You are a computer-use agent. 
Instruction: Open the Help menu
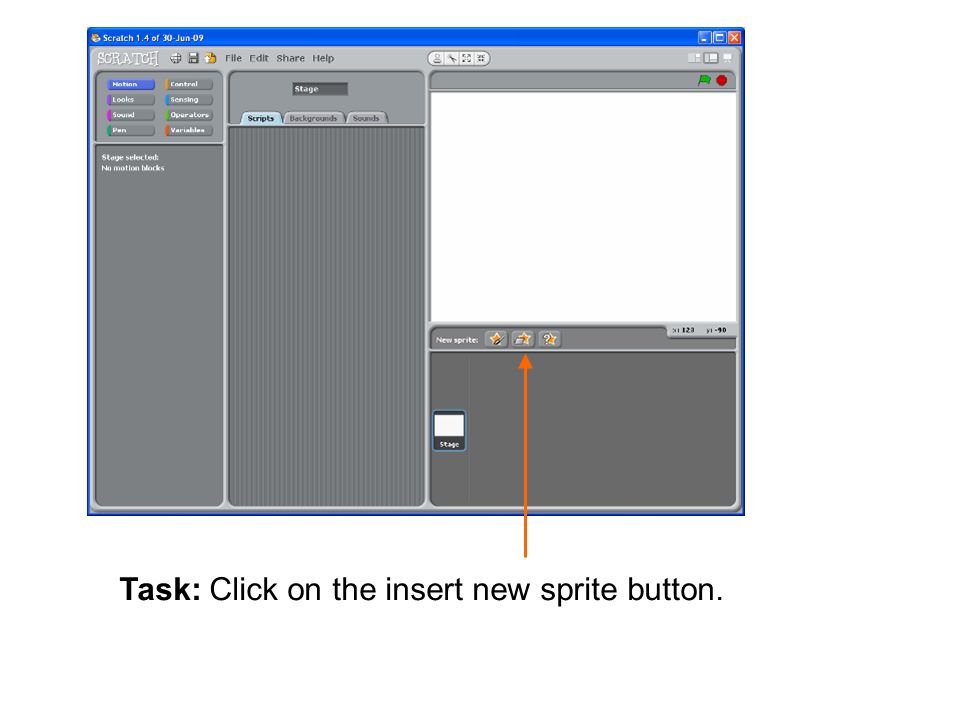tap(323, 58)
